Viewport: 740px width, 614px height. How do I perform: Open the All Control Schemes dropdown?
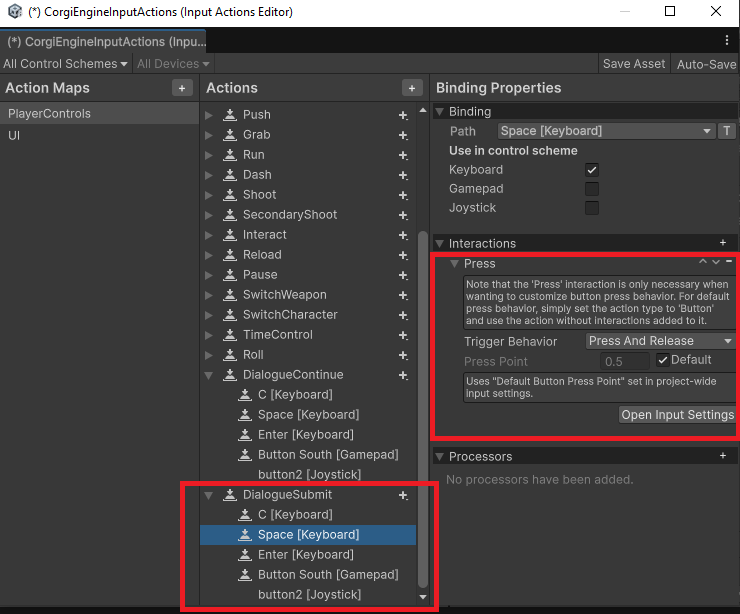pyautogui.click(x=65, y=64)
